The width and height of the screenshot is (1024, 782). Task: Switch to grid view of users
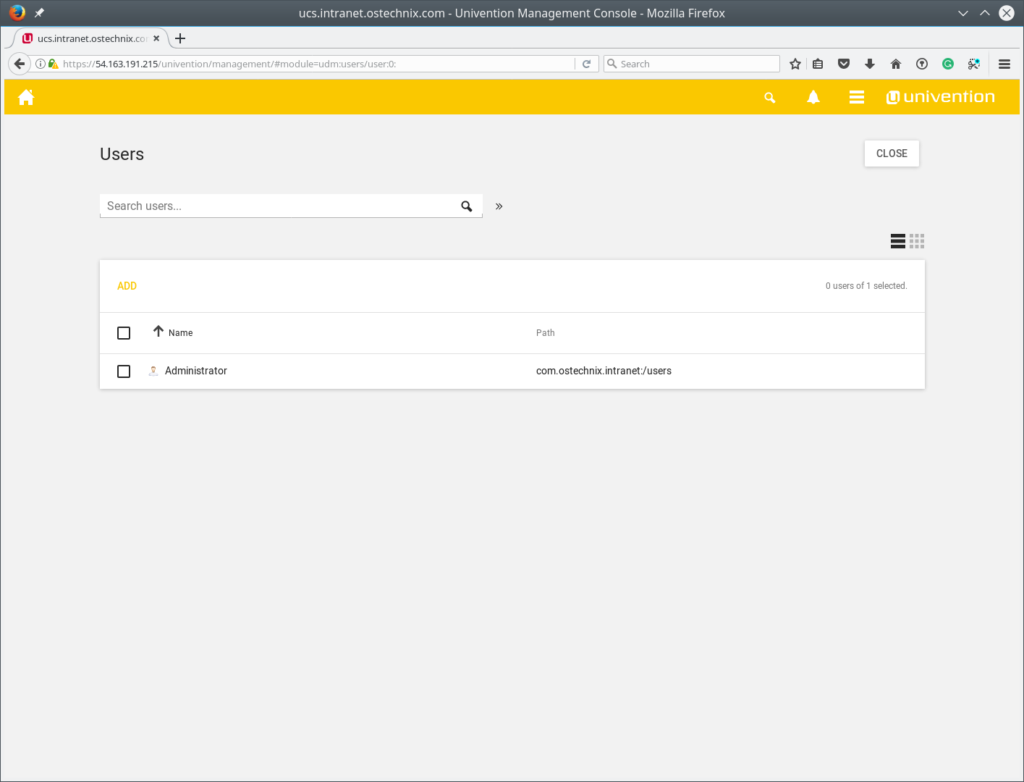[x=917, y=241]
